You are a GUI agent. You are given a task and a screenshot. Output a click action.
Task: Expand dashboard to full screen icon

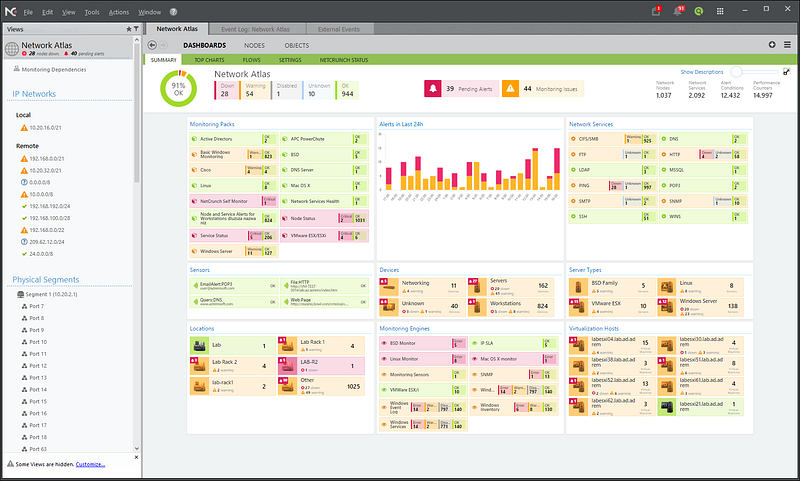click(786, 72)
